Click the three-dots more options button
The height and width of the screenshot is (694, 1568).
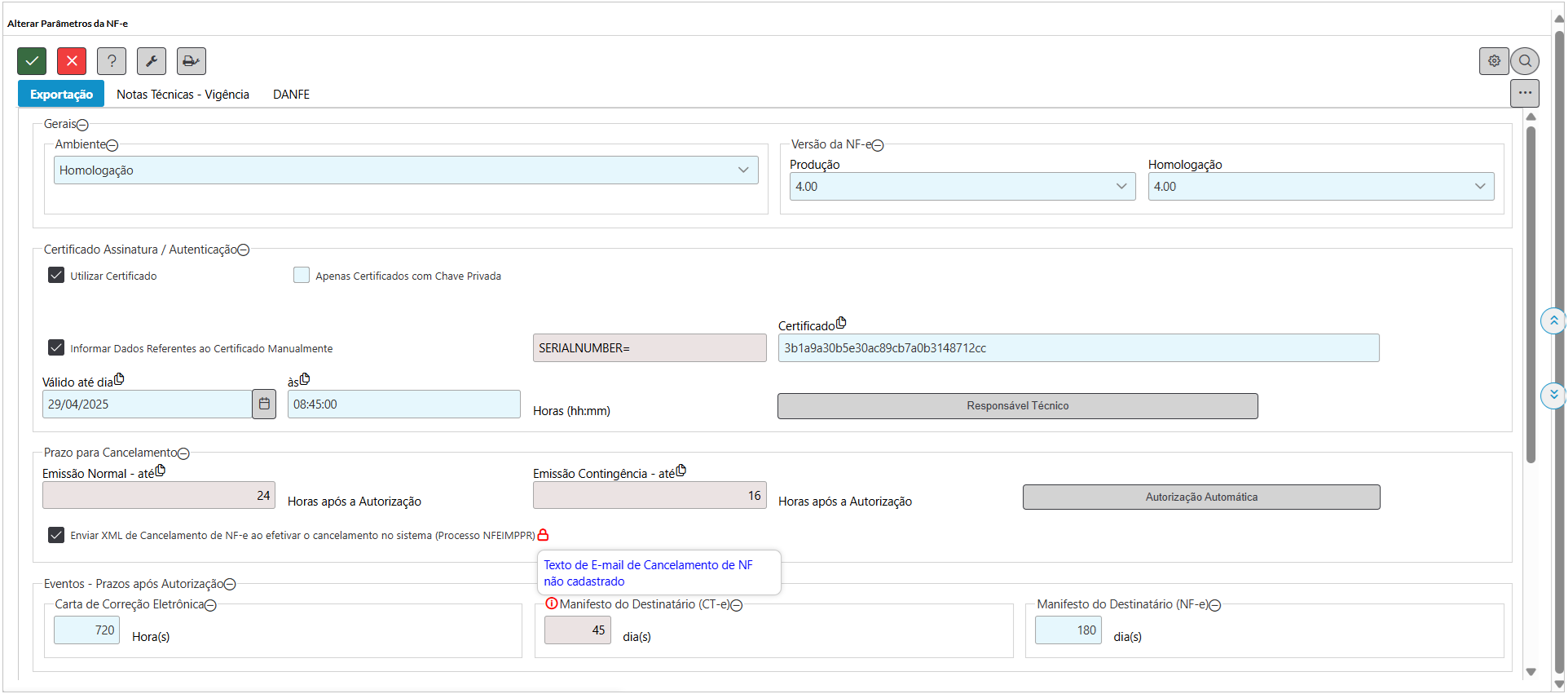(1525, 93)
